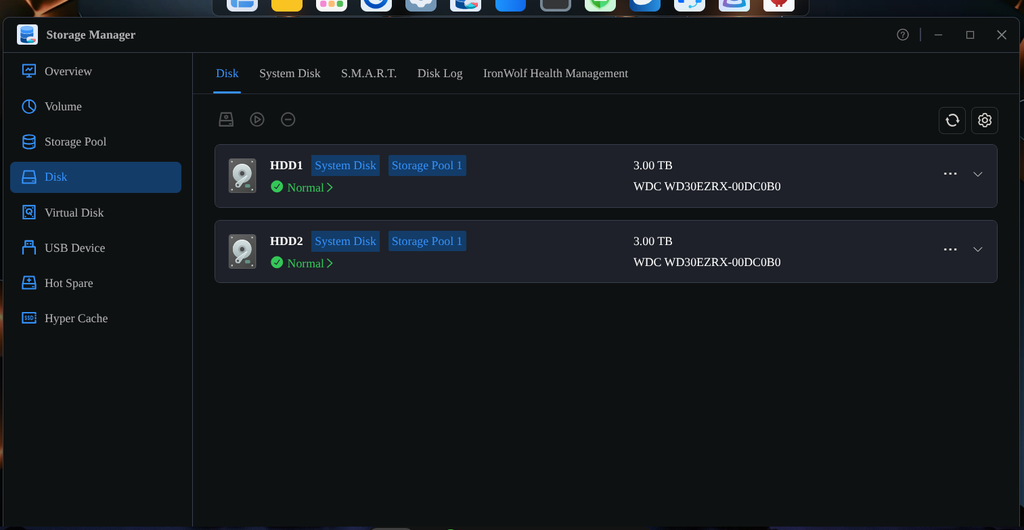
Task: Click HDD1's WDC WD30EZRX-00DC0B0 model text
Action: pyautogui.click(x=707, y=187)
